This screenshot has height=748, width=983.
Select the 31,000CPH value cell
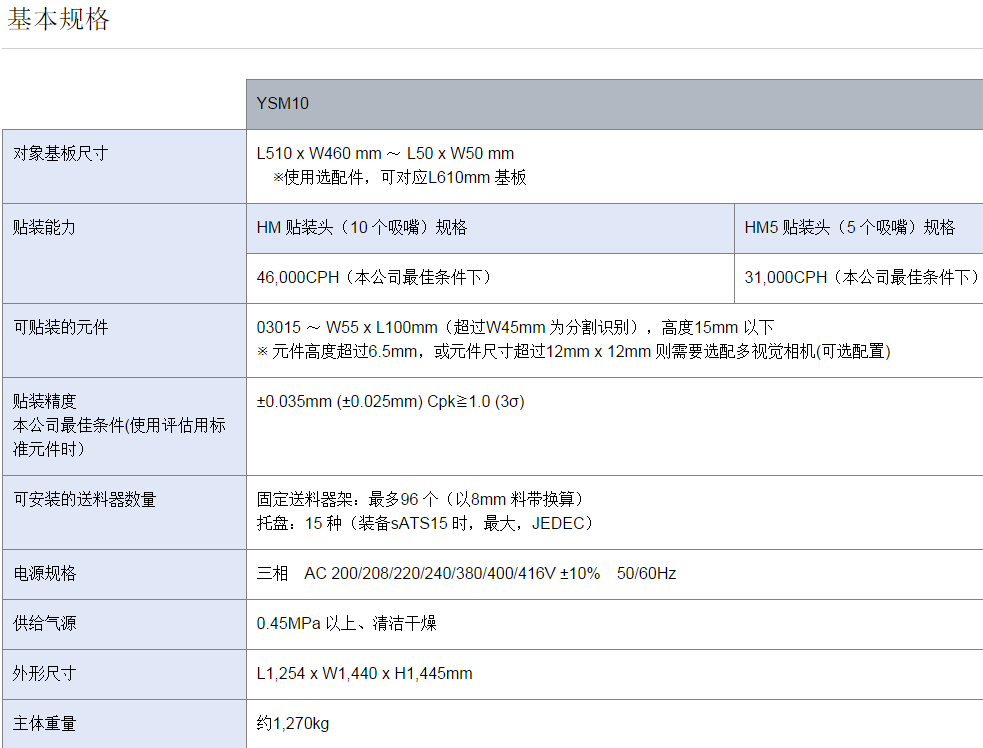(x=860, y=278)
